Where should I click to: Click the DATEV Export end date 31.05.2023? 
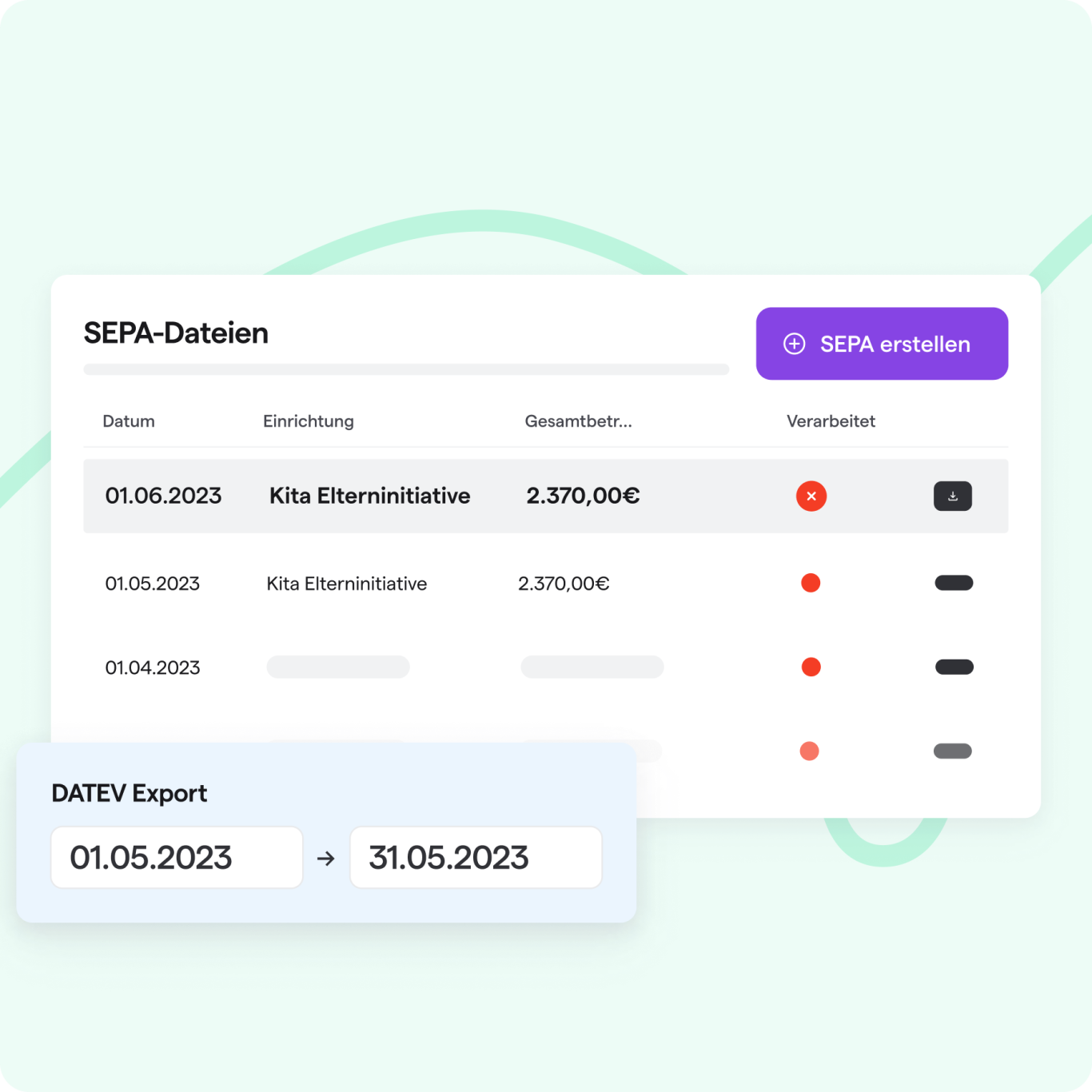pos(476,858)
